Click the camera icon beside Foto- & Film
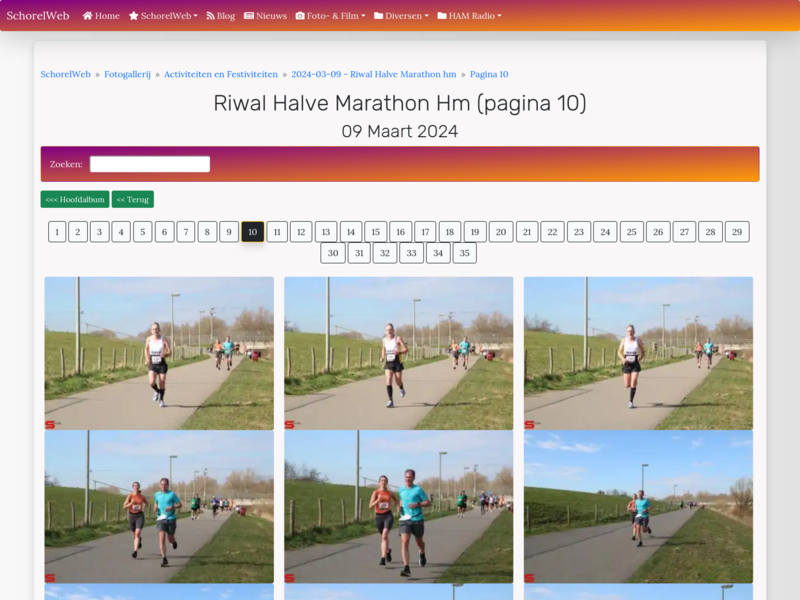Viewport: 800px width, 600px height. click(300, 16)
